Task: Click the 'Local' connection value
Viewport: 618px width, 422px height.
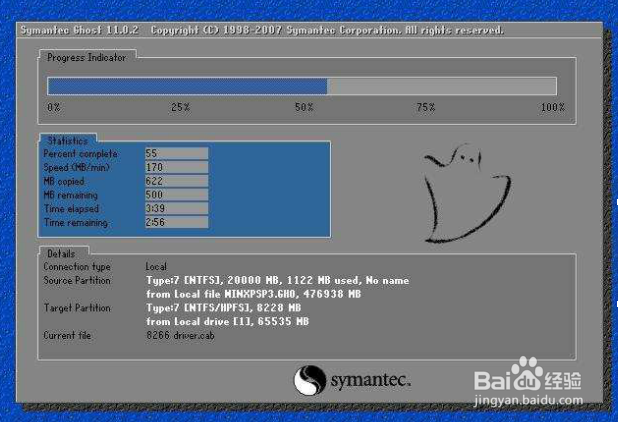Action: tap(156, 267)
